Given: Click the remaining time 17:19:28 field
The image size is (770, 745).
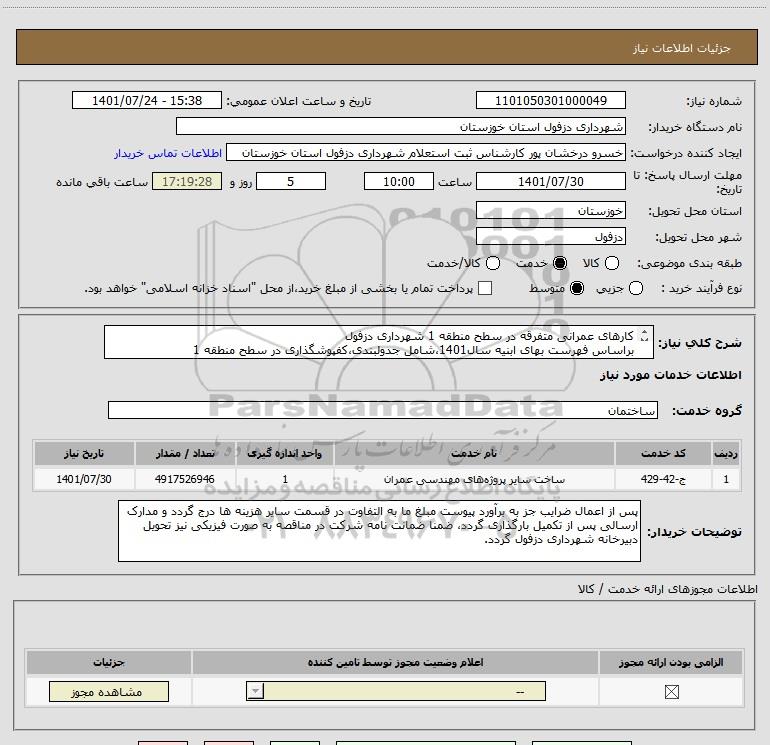Looking at the screenshot, I should [x=187, y=181].
